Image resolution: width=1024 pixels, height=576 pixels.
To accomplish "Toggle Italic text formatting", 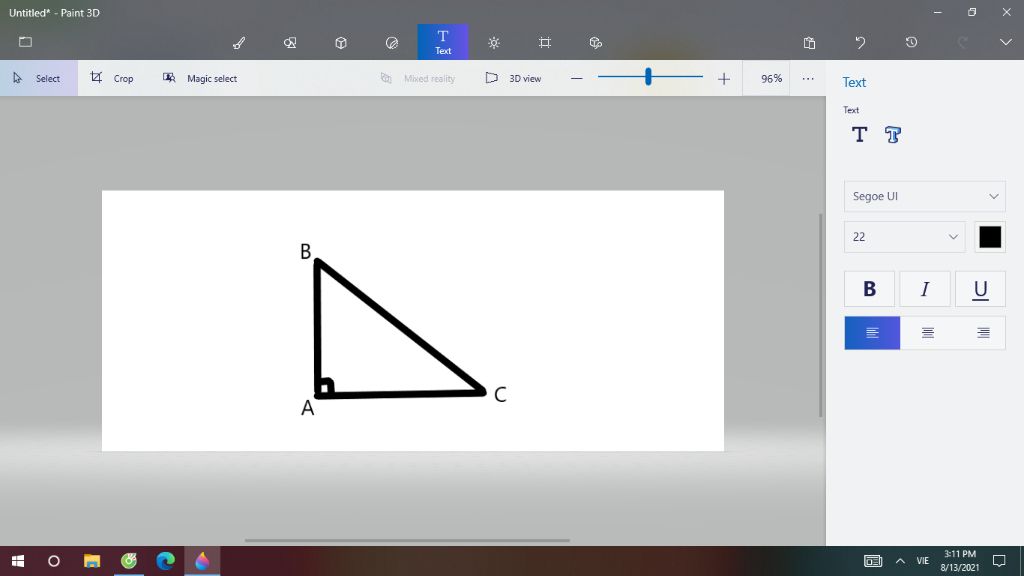I will pyautogui.click(x=925, y=289).
